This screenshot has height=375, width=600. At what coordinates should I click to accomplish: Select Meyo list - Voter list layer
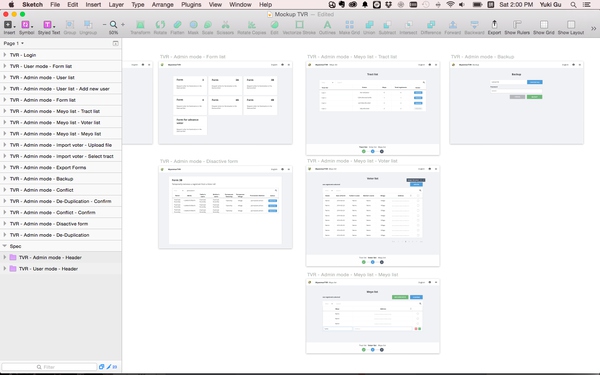pos(61,122)
